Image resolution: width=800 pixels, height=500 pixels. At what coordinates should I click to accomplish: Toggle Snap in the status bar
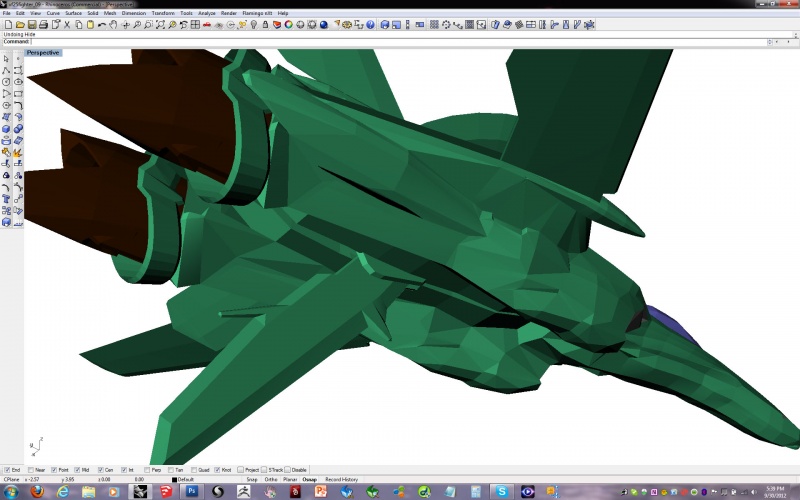[x=252, y=480]
